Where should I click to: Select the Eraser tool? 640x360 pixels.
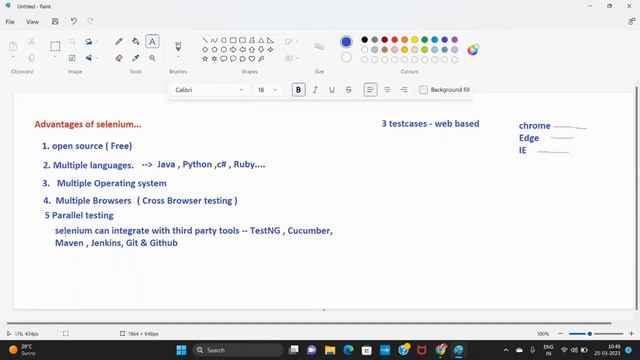[119, 58]
